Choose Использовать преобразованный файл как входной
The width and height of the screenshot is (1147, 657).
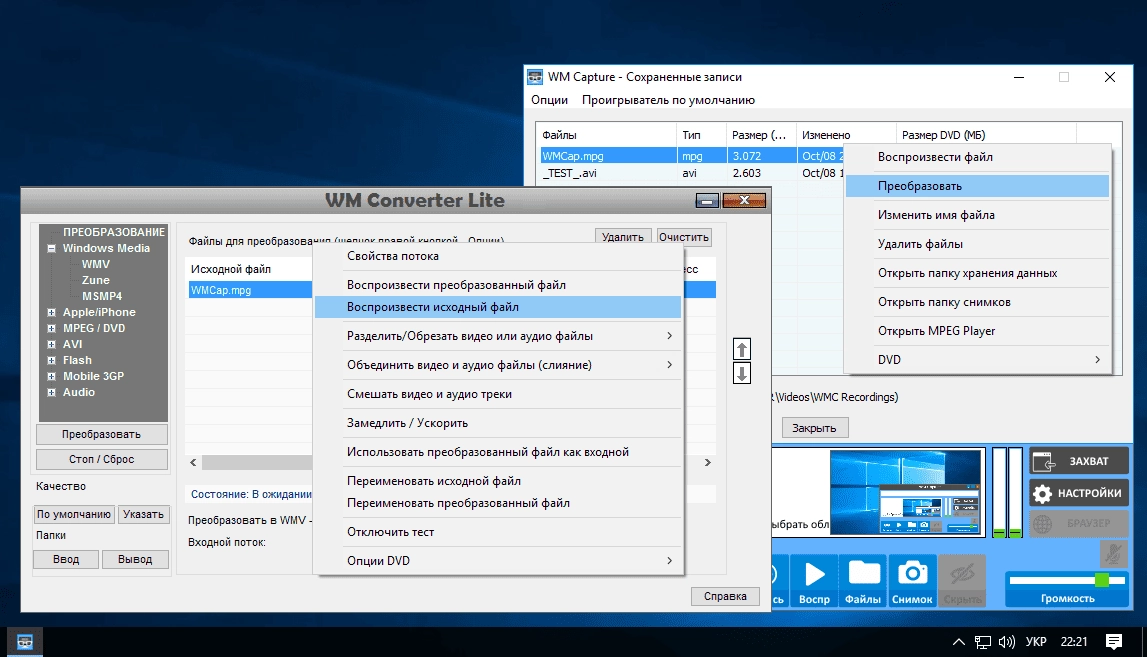pos(497,452)
